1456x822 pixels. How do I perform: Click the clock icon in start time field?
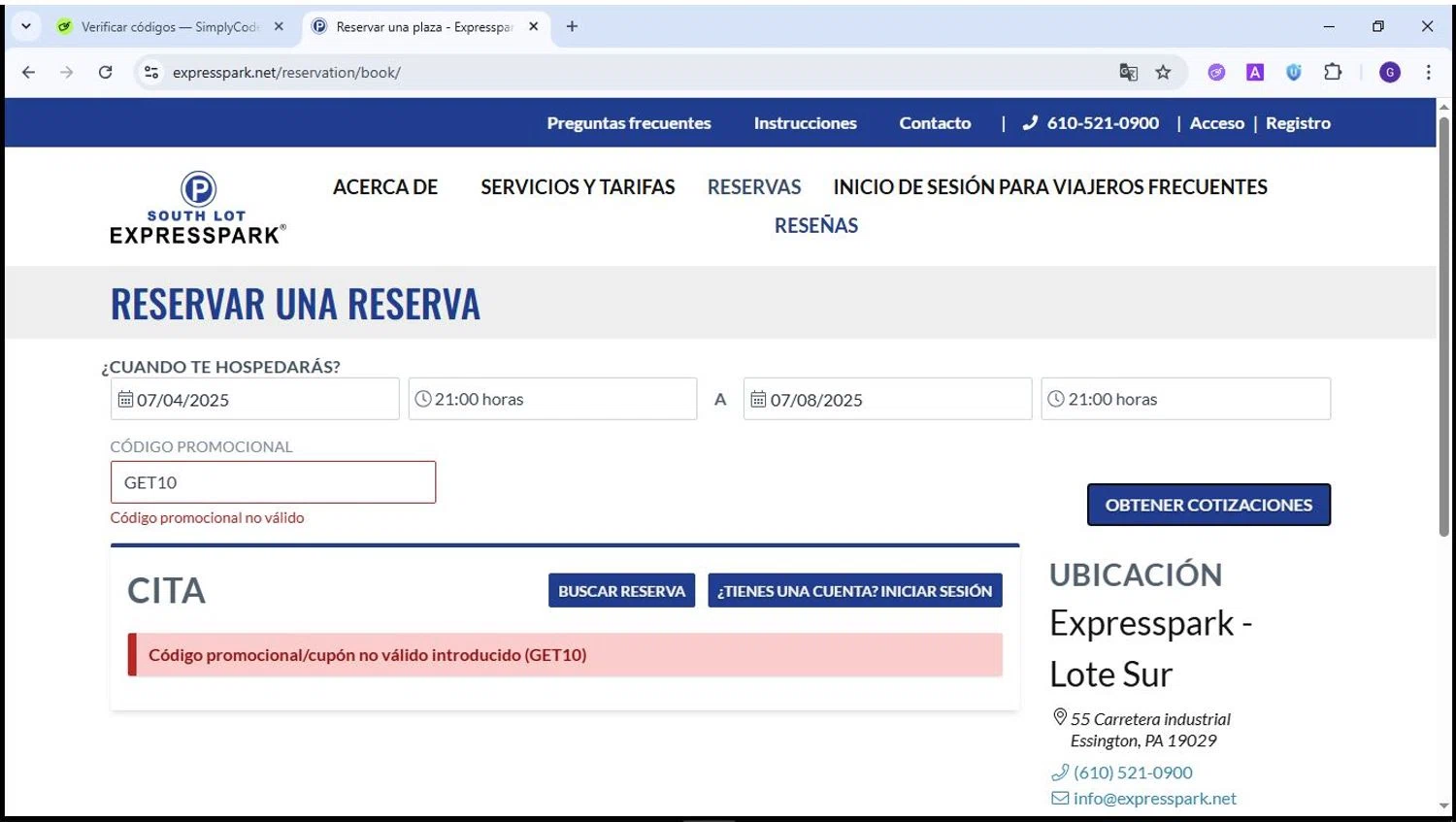[423, 399]
